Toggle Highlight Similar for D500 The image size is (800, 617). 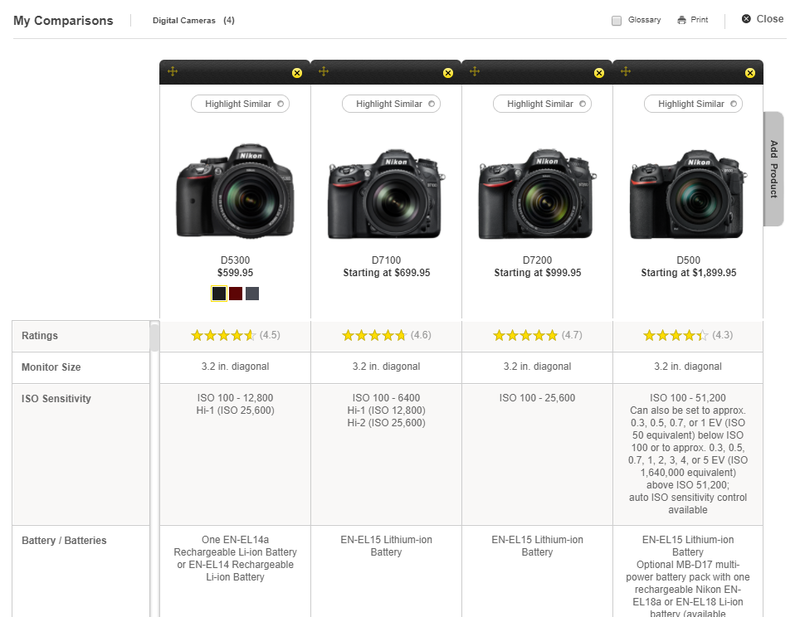click(693, 104)
